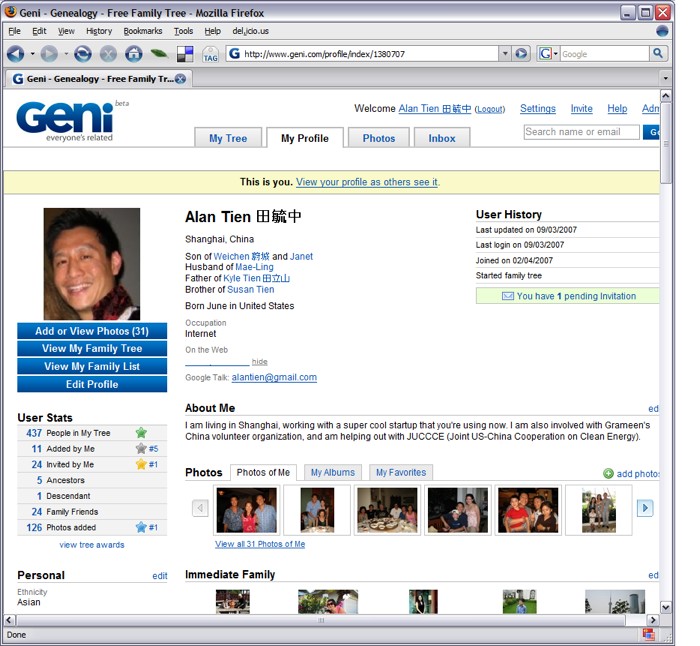Click the browser Forward arrow button
Image resolution: width=700 pixels, height=646 pixels.
point(49,54)
